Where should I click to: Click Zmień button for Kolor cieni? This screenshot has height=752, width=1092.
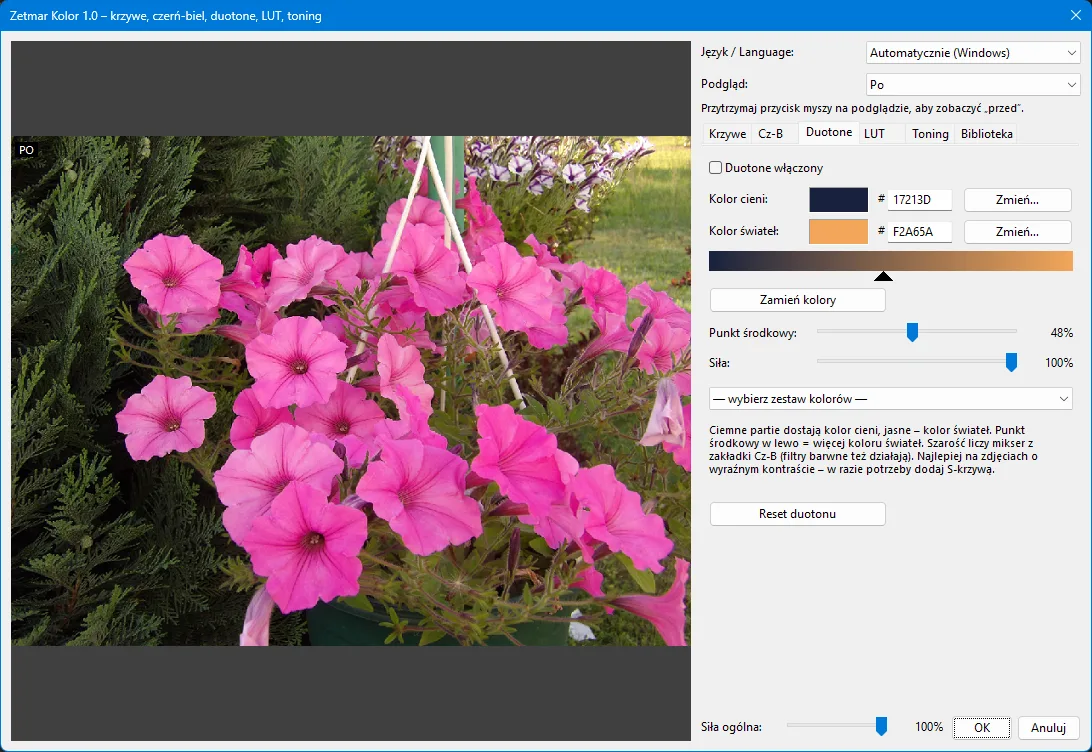[x=1017, y=200]
